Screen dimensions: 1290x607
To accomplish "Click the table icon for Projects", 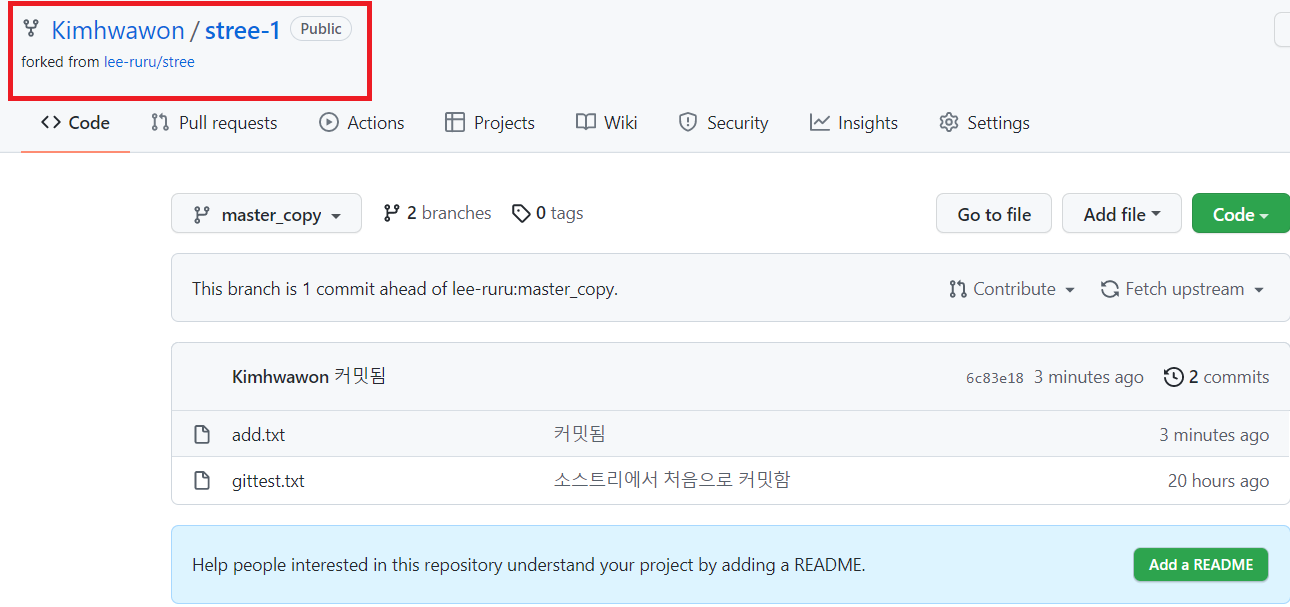I will 455,123.
